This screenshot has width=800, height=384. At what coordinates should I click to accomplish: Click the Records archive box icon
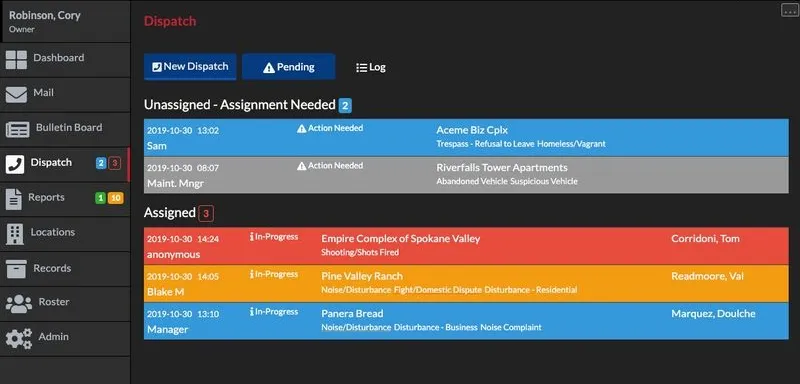tap(16, 269)
